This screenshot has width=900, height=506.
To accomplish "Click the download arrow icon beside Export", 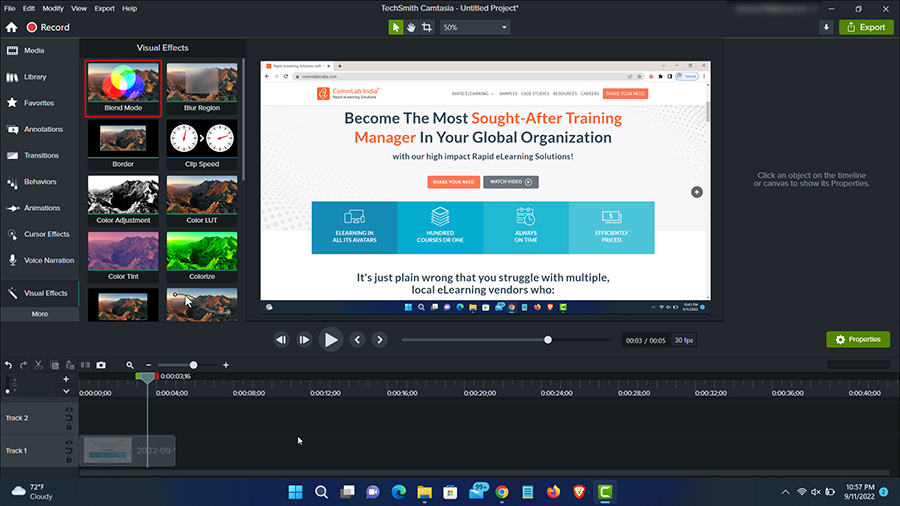I will pos(826,27).
